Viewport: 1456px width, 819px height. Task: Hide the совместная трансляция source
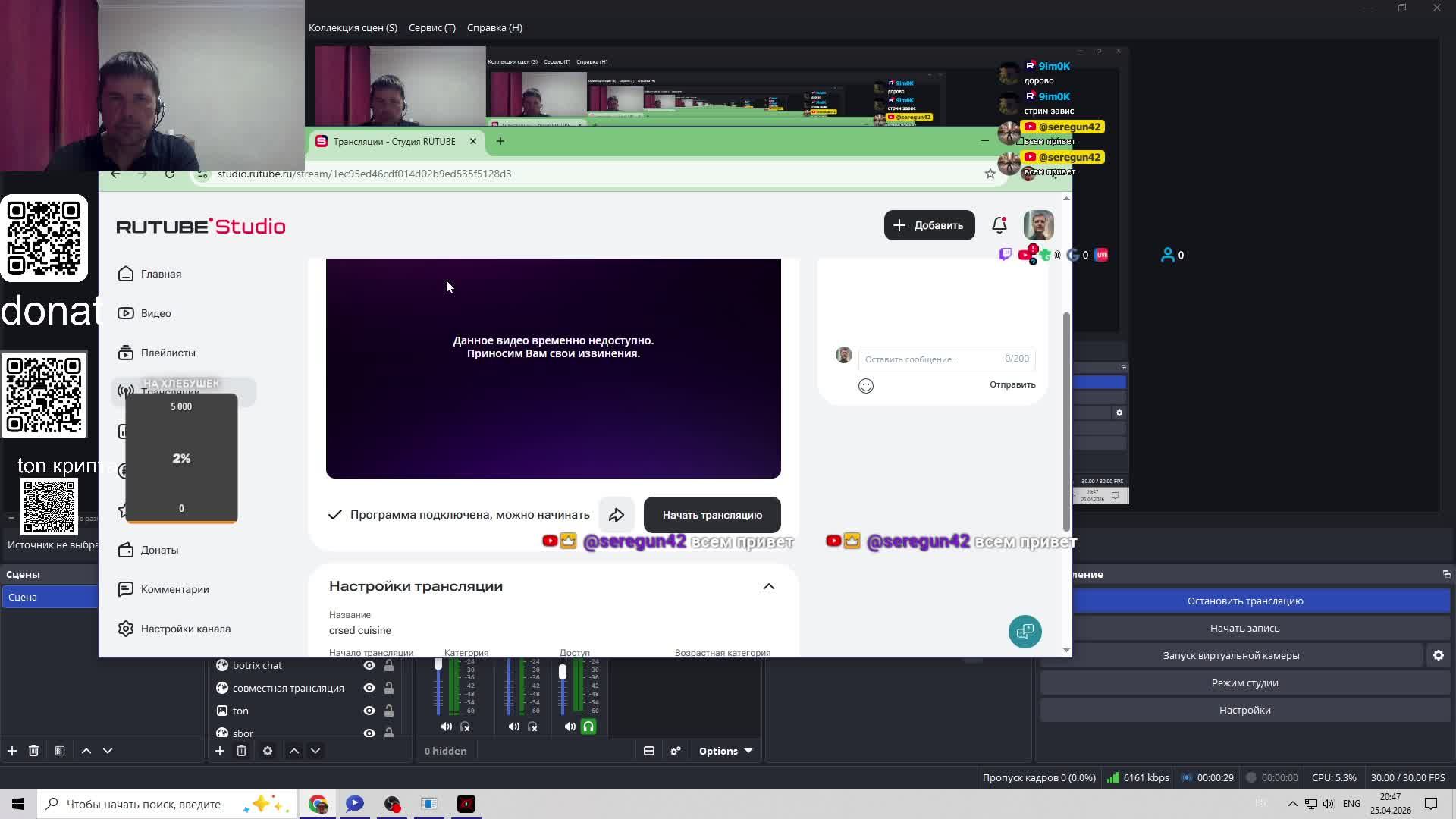(x=369, y=688)
